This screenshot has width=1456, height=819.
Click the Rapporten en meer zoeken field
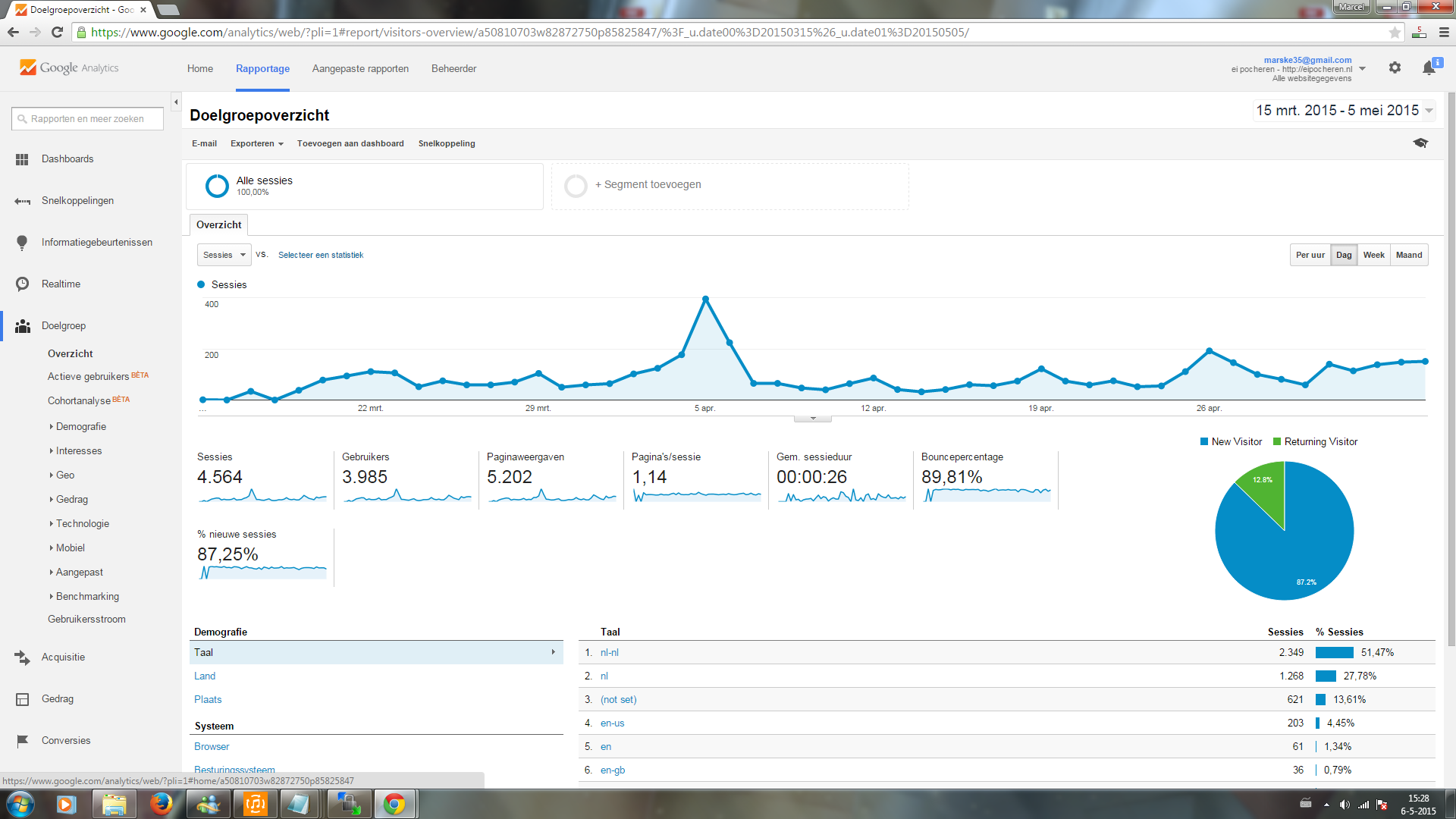point(87,118)
